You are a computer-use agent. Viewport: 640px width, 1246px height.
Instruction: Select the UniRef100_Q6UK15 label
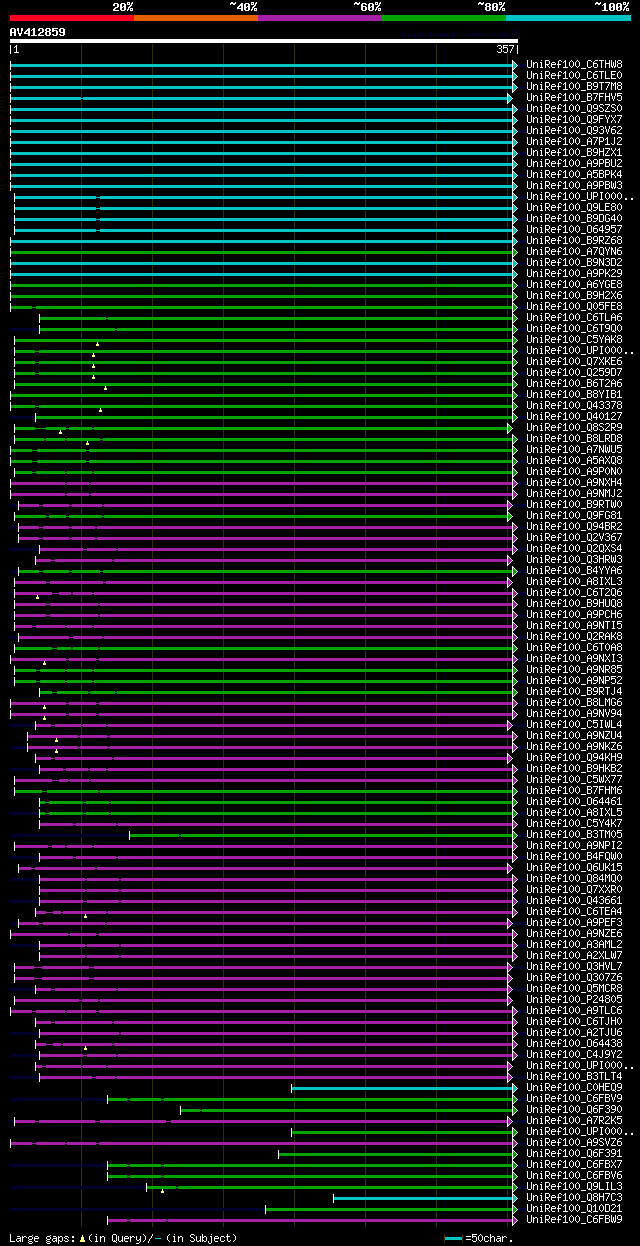tap(575, 867)
